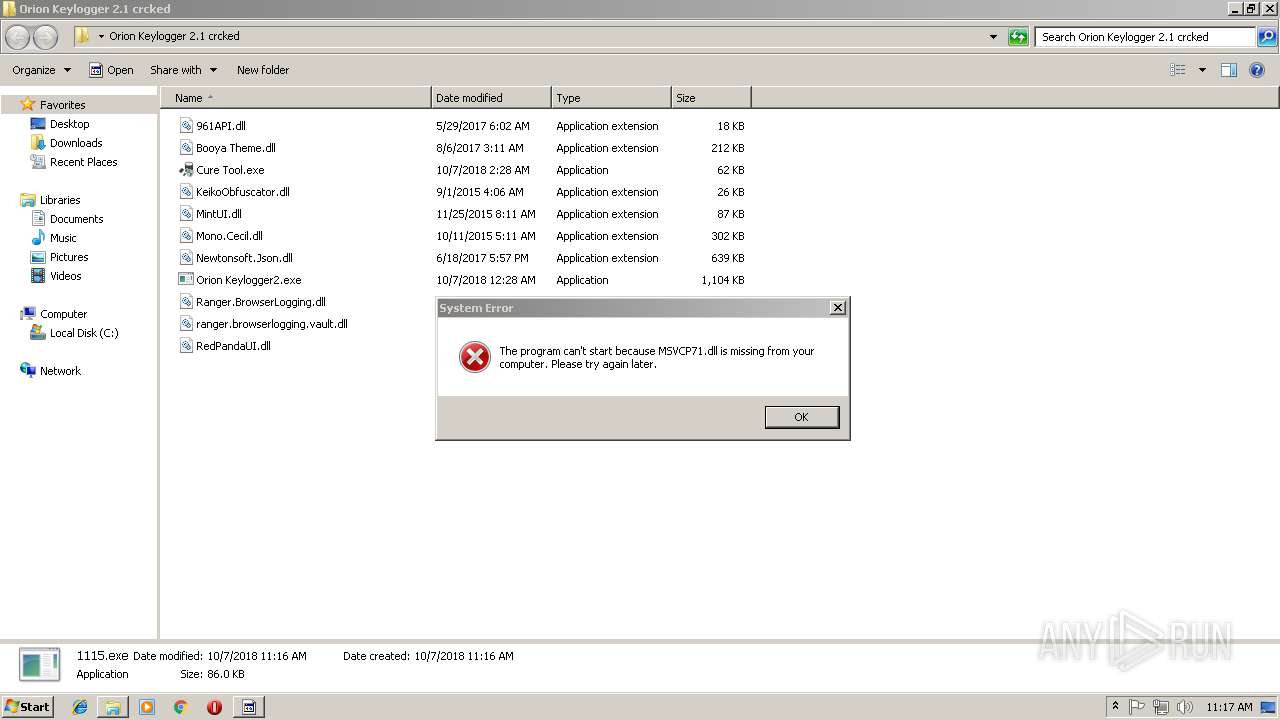Open the Help question mark icon
Viewport: 1280px width, 720px height.
click(x=1257, y=70)
